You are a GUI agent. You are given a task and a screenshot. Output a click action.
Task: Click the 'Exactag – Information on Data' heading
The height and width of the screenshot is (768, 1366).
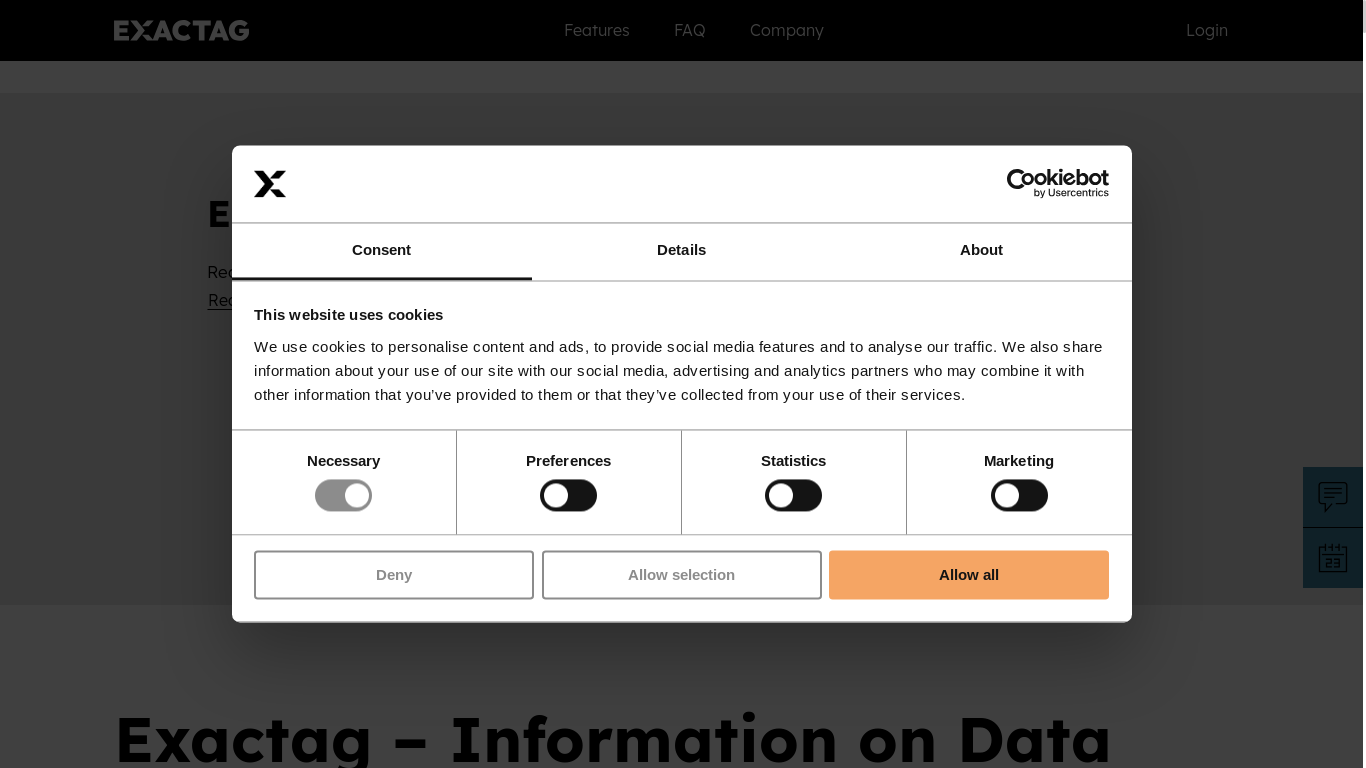point(613,738)
